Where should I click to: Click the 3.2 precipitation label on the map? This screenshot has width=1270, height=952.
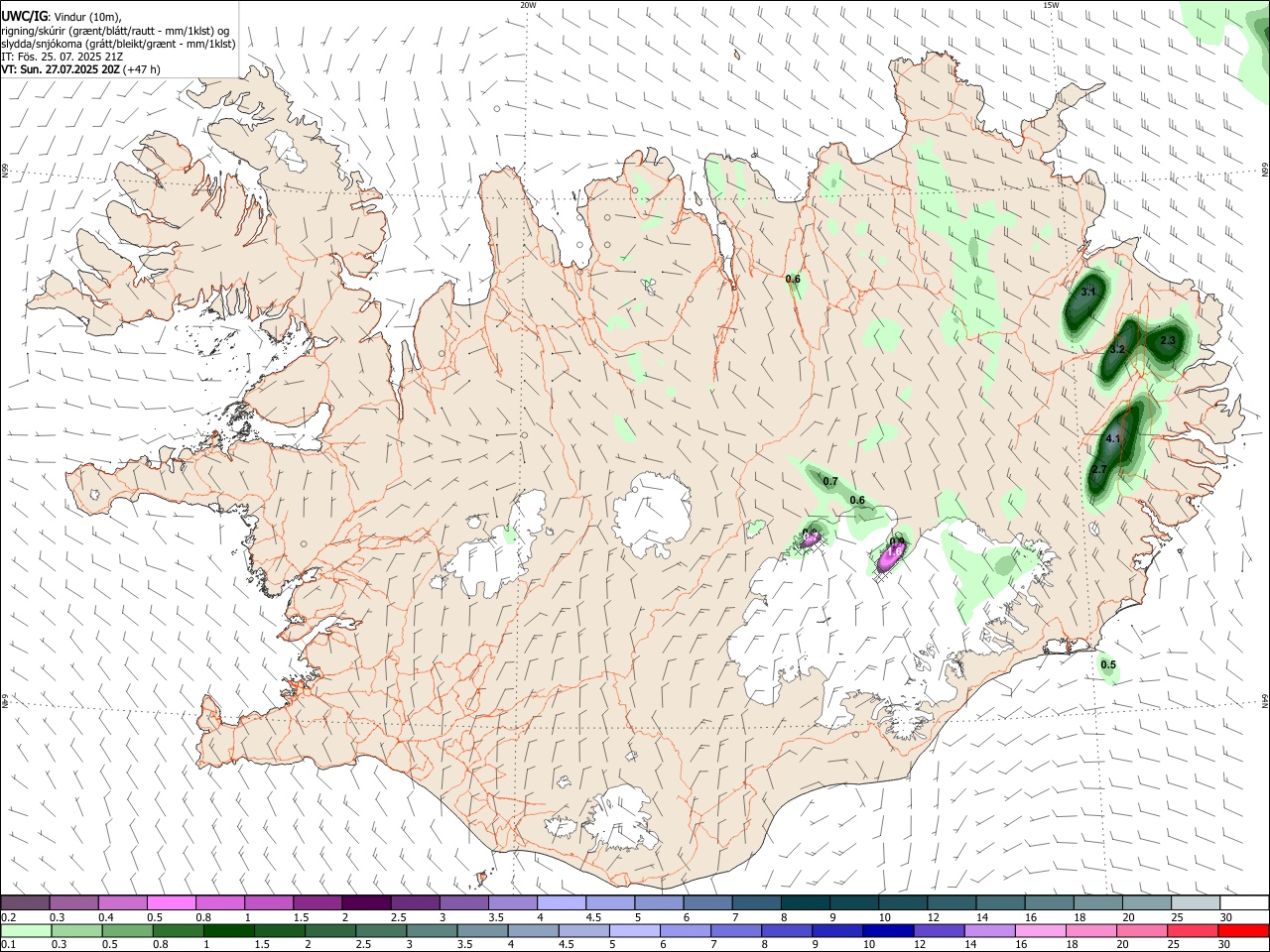click(x=1117, y=349)
